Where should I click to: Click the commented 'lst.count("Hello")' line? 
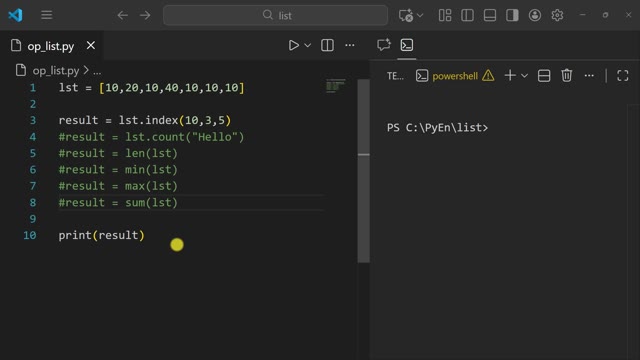point(151,137)
